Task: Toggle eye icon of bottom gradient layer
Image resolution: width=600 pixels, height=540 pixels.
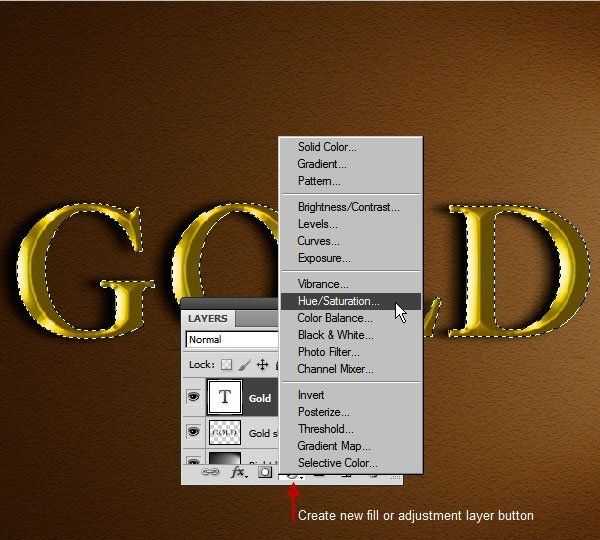Action: click(x=193, y=459)
